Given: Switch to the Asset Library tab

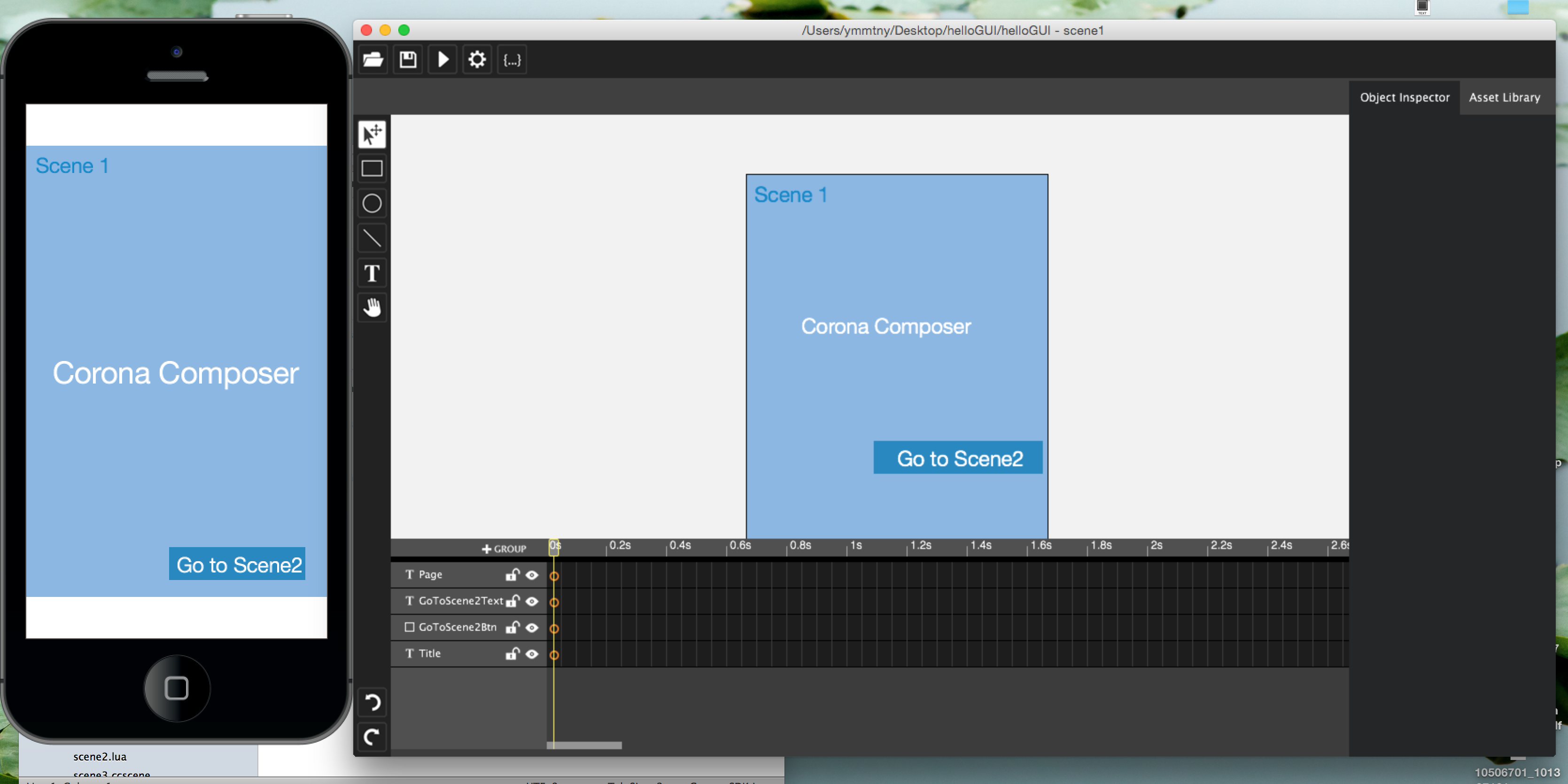Looking at the screenshot, I should [1504, 97].
